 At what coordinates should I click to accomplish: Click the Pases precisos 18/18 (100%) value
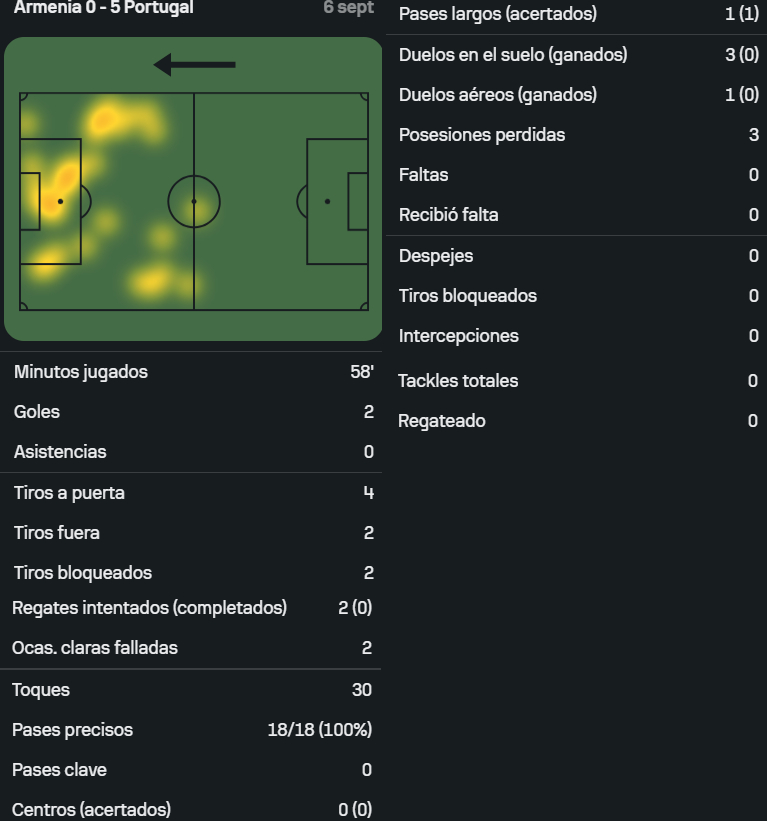click(x=319, y=730)
